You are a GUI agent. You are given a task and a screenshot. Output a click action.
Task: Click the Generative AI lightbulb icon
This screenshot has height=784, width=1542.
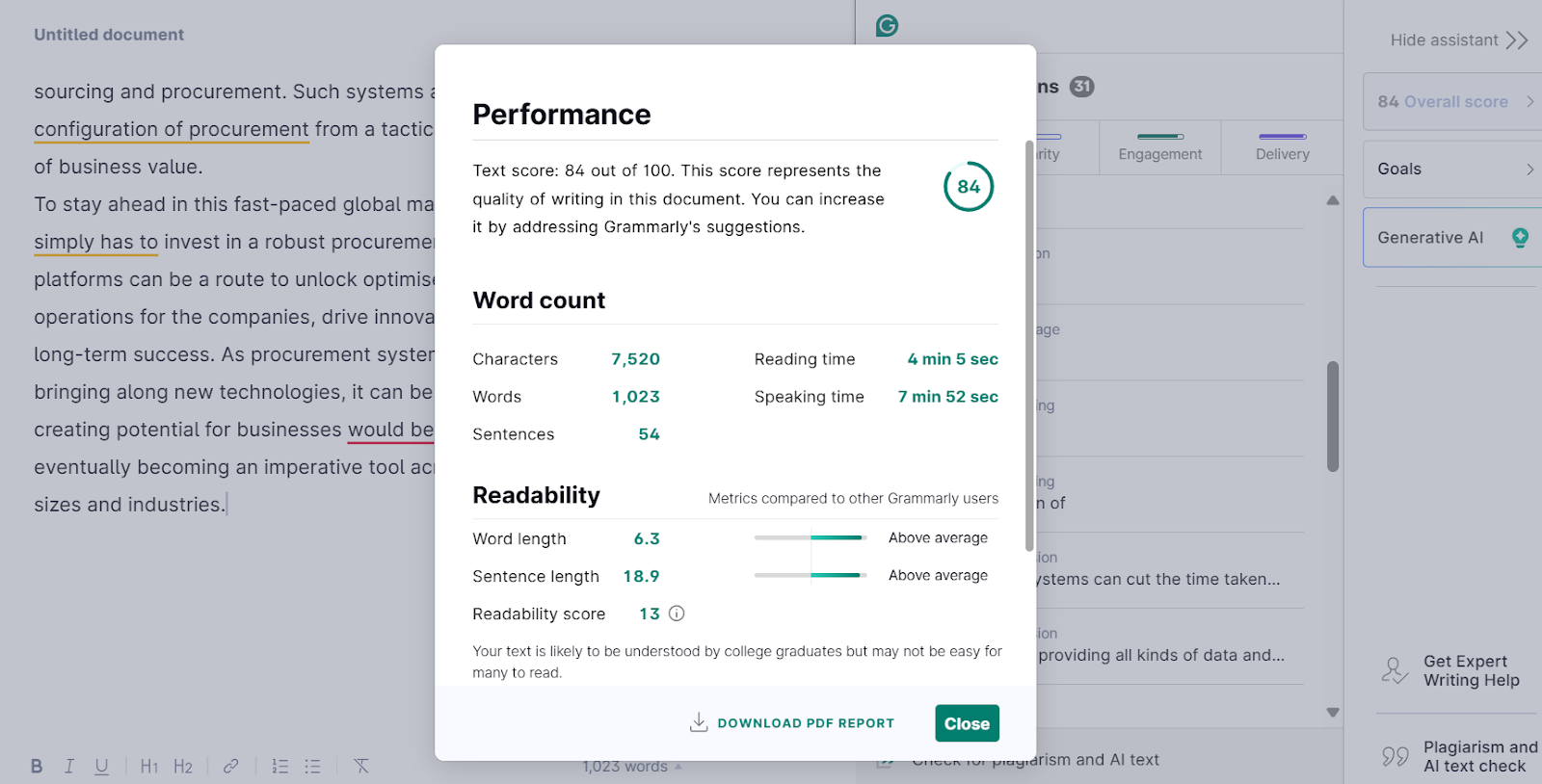click(1520, 237)
